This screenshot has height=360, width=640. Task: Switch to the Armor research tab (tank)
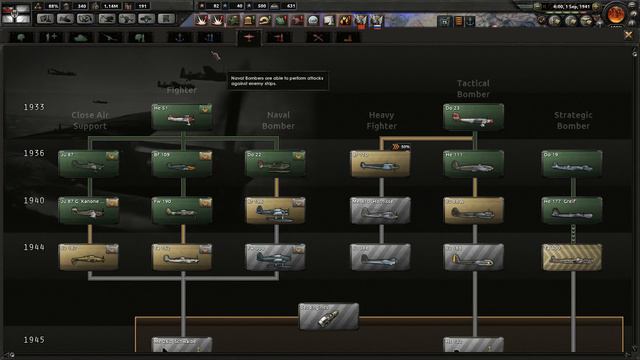[80, 38]
